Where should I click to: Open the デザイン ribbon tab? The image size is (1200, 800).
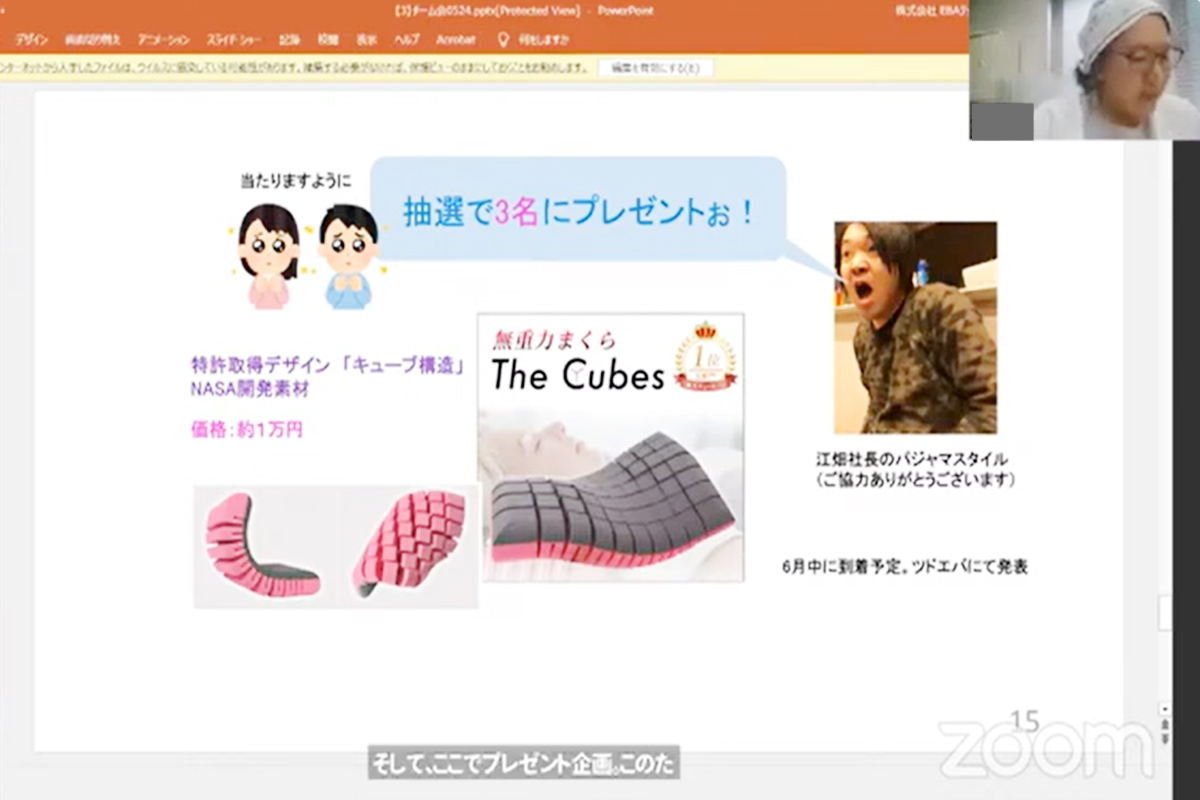[32, 40]
